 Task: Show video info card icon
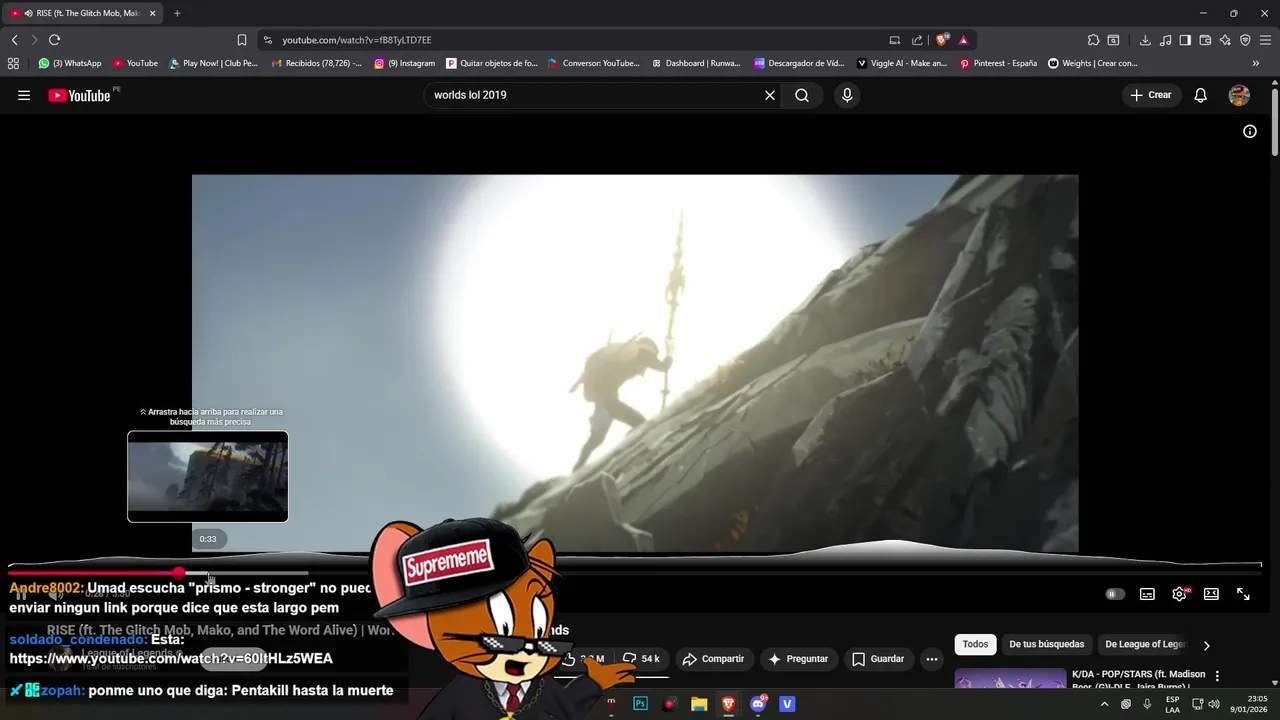[x=1250, y=131]
